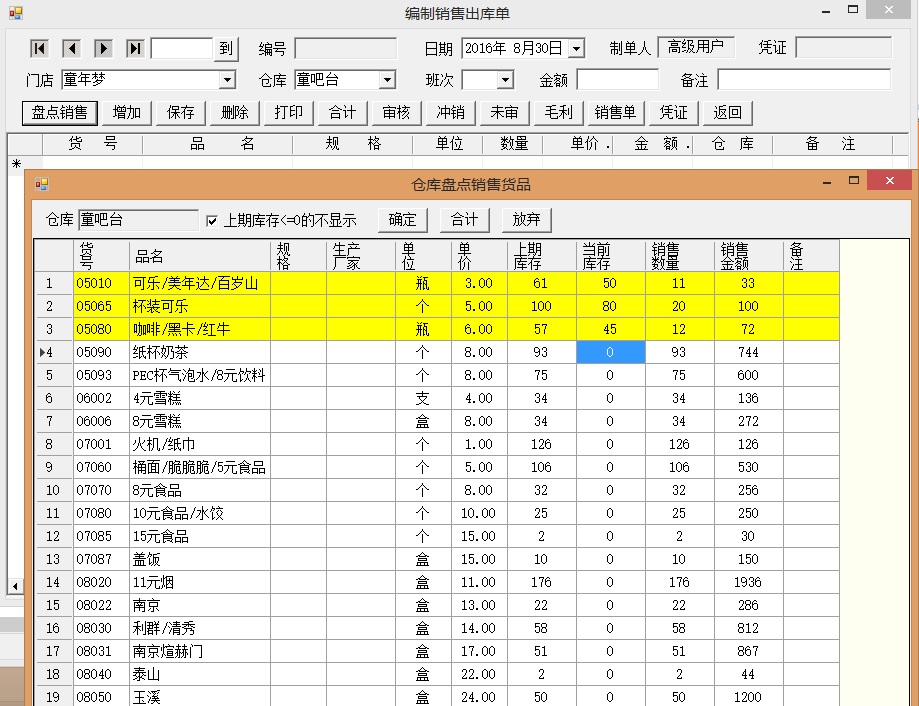Click the main window 合计 total button
Image resolution: width=919 pixels, height=706 pixels.
click(342, 112)
